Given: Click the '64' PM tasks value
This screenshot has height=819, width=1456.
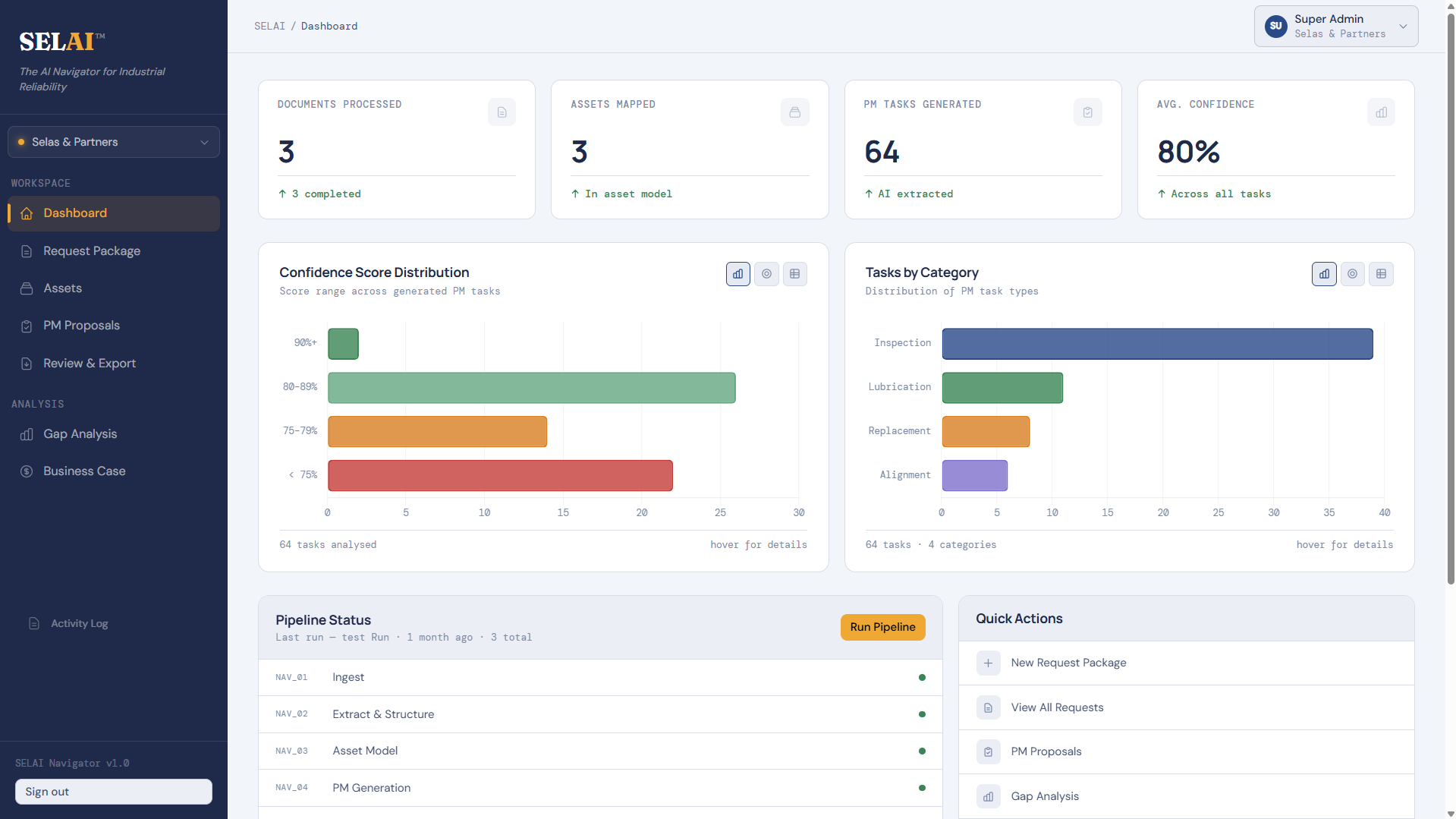Looking at the screenshot, I should click(882, 153).
